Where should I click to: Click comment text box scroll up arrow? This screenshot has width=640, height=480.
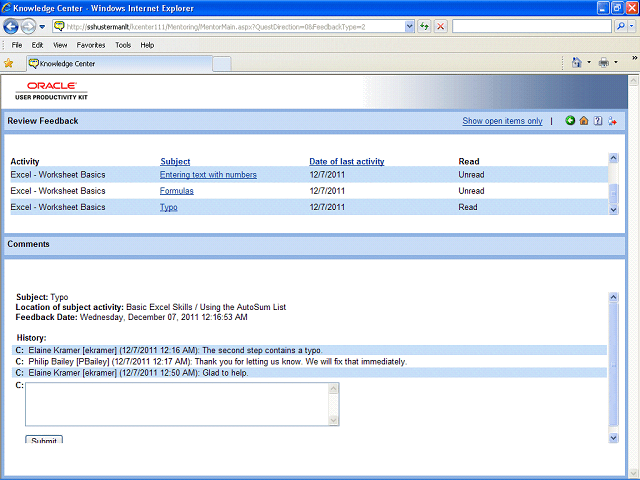[333, 388]
